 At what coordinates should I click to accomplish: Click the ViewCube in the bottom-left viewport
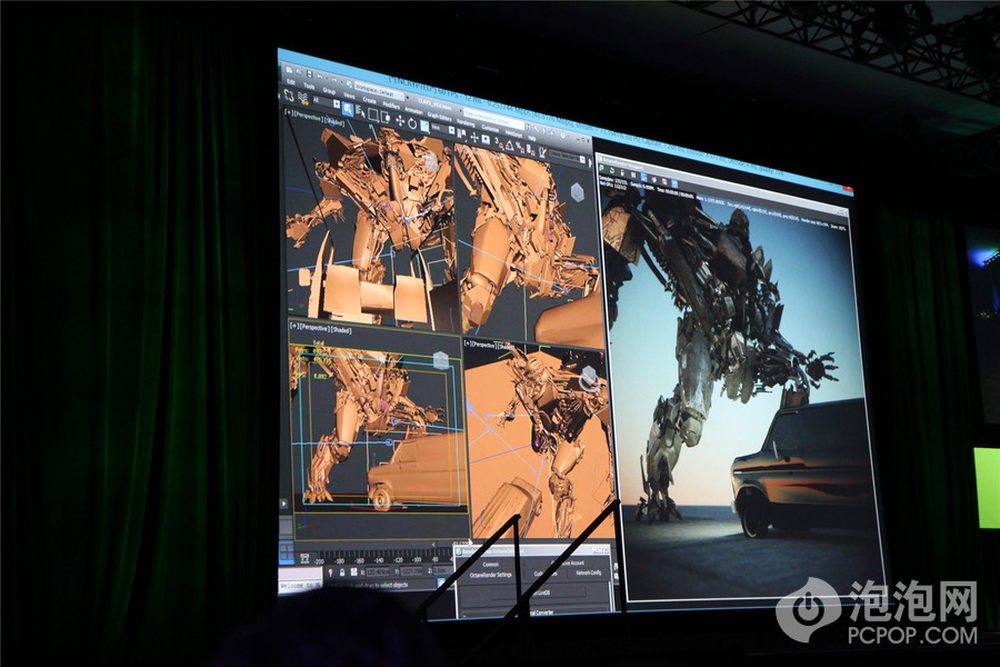[x=441, y=360]
